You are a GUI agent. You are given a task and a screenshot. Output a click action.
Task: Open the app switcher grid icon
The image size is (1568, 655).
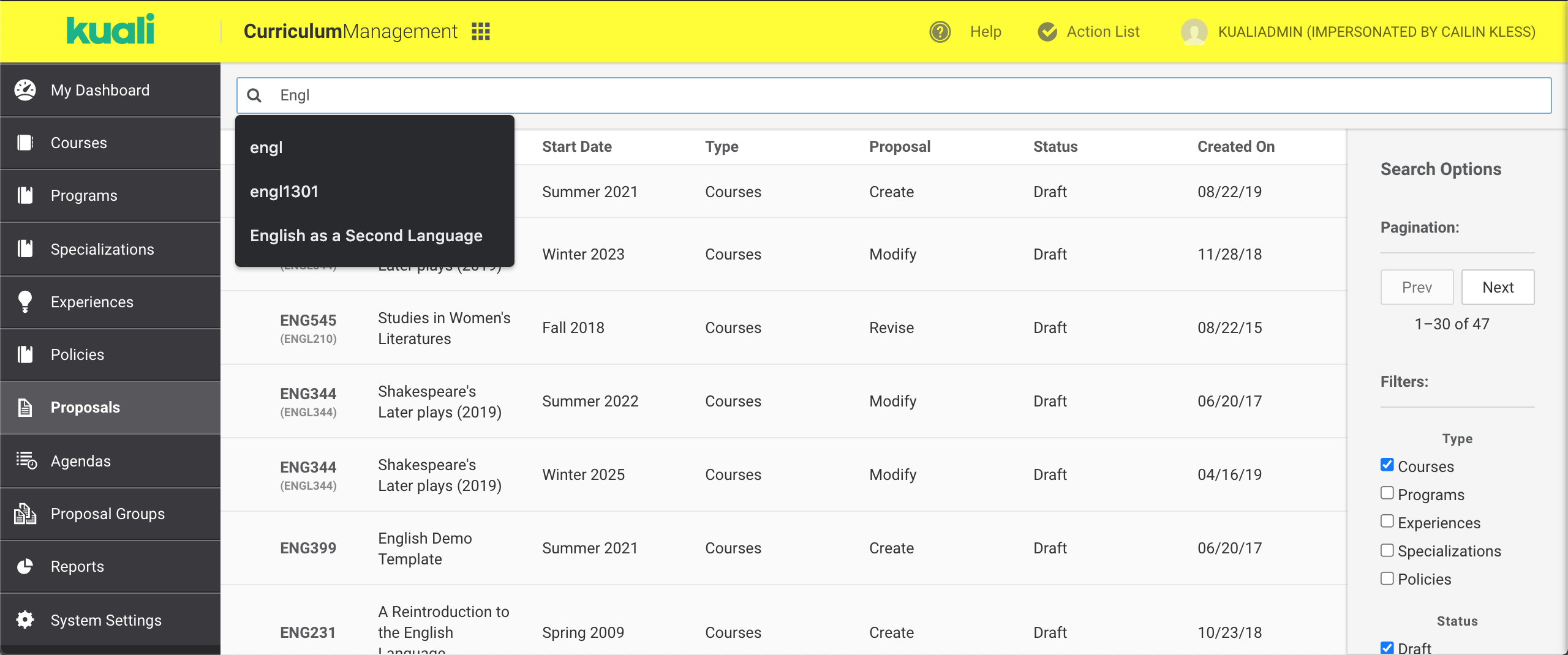pyautogui.click(x=481, y=31)
